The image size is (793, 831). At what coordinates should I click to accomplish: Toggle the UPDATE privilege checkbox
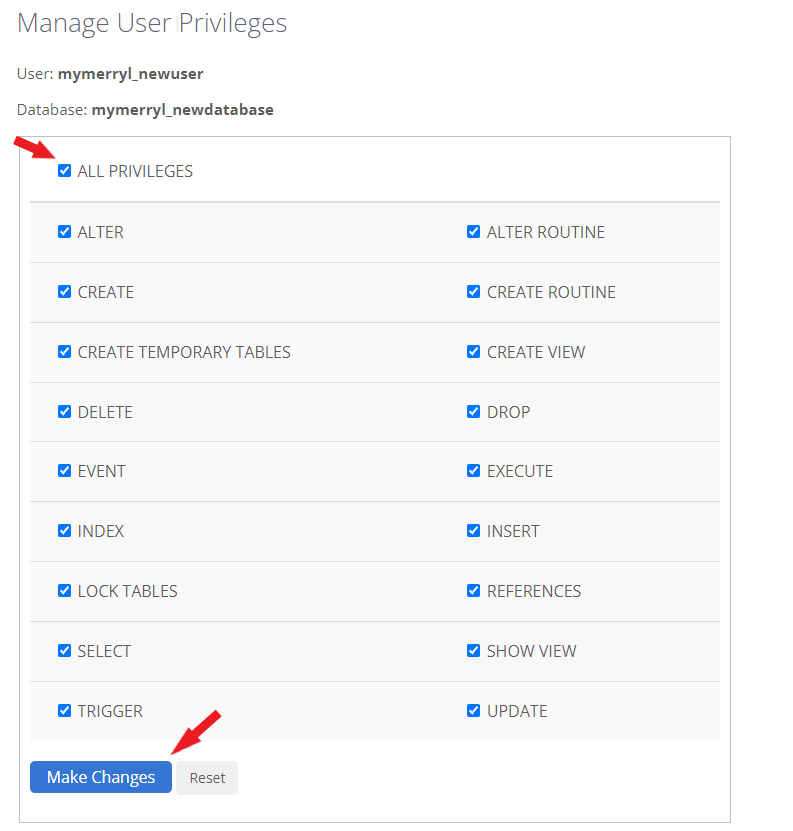473,710
